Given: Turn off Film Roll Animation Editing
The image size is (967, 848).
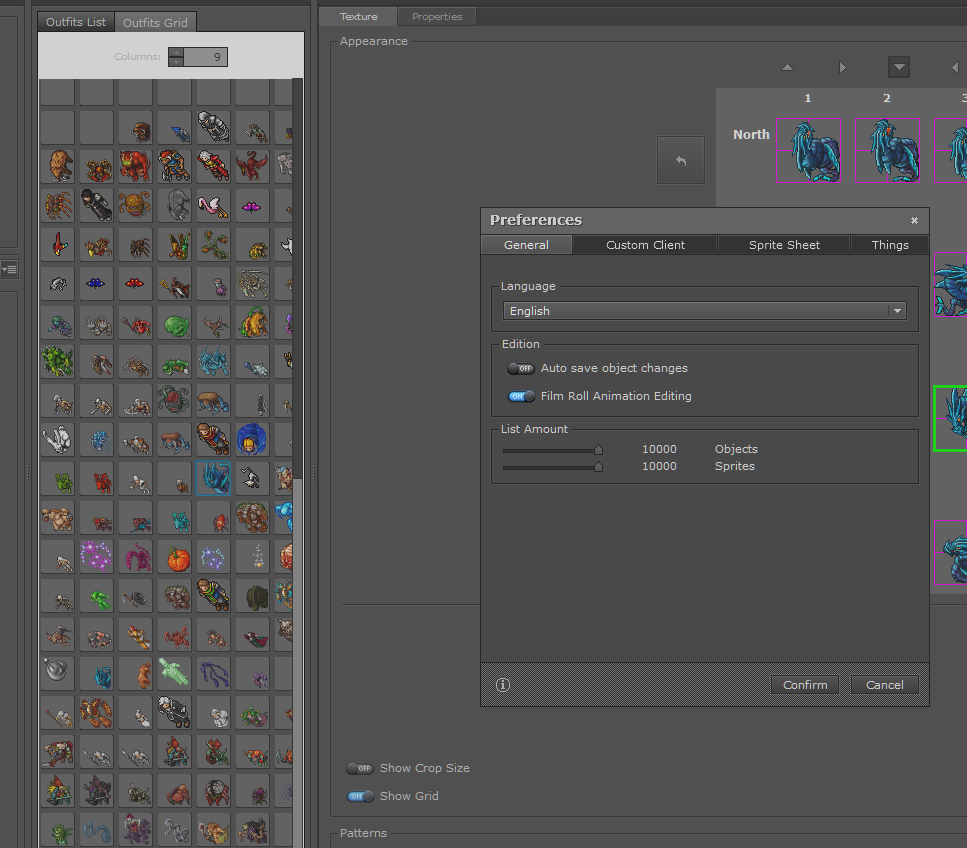Looking at the screenshot, I should (521, 396).
